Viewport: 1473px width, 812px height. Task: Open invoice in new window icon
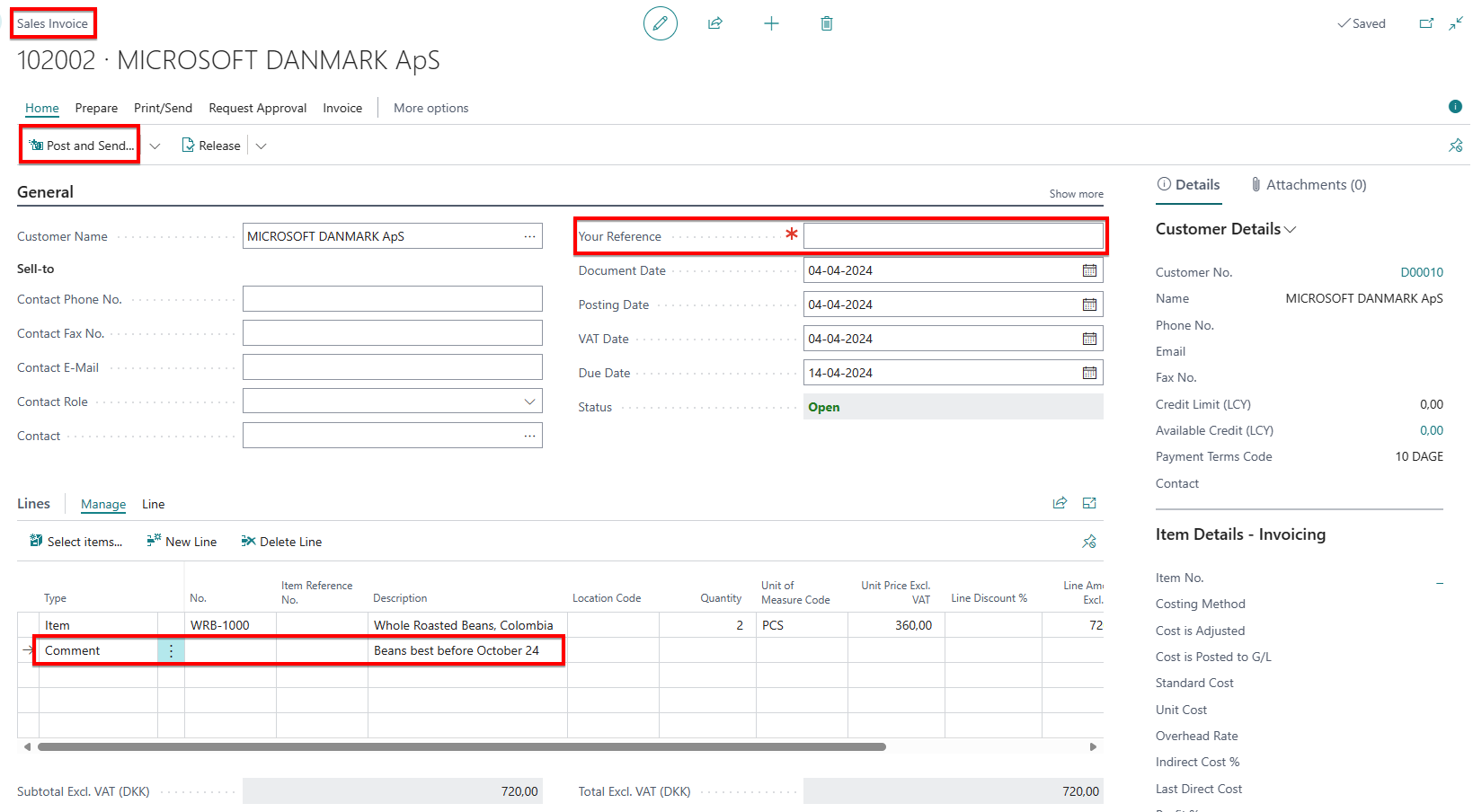1426,23
